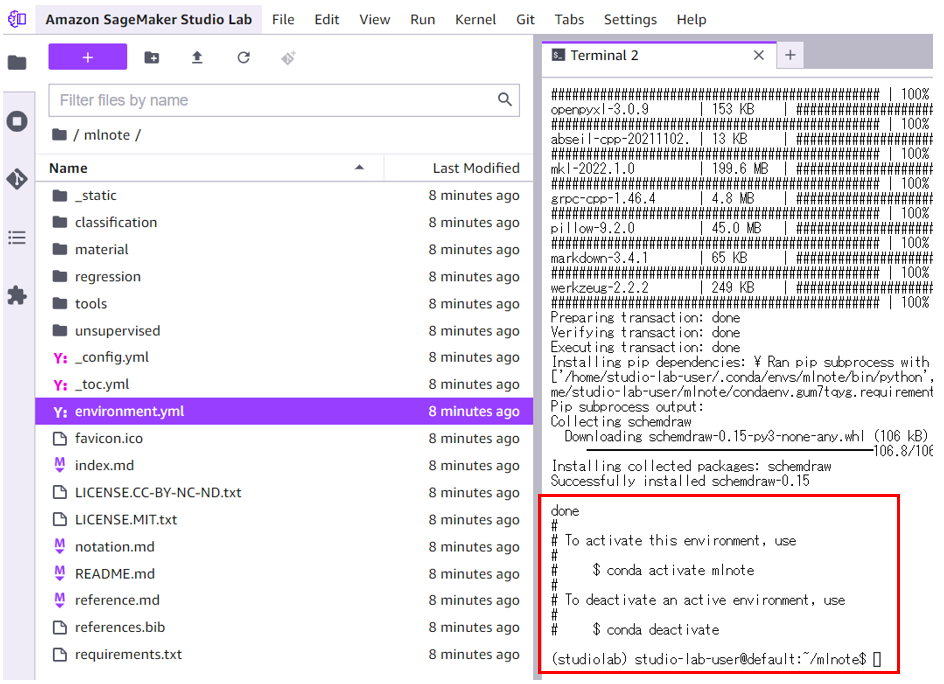Open the Extension Manager puzzle icon

click(x=17, y=295)
